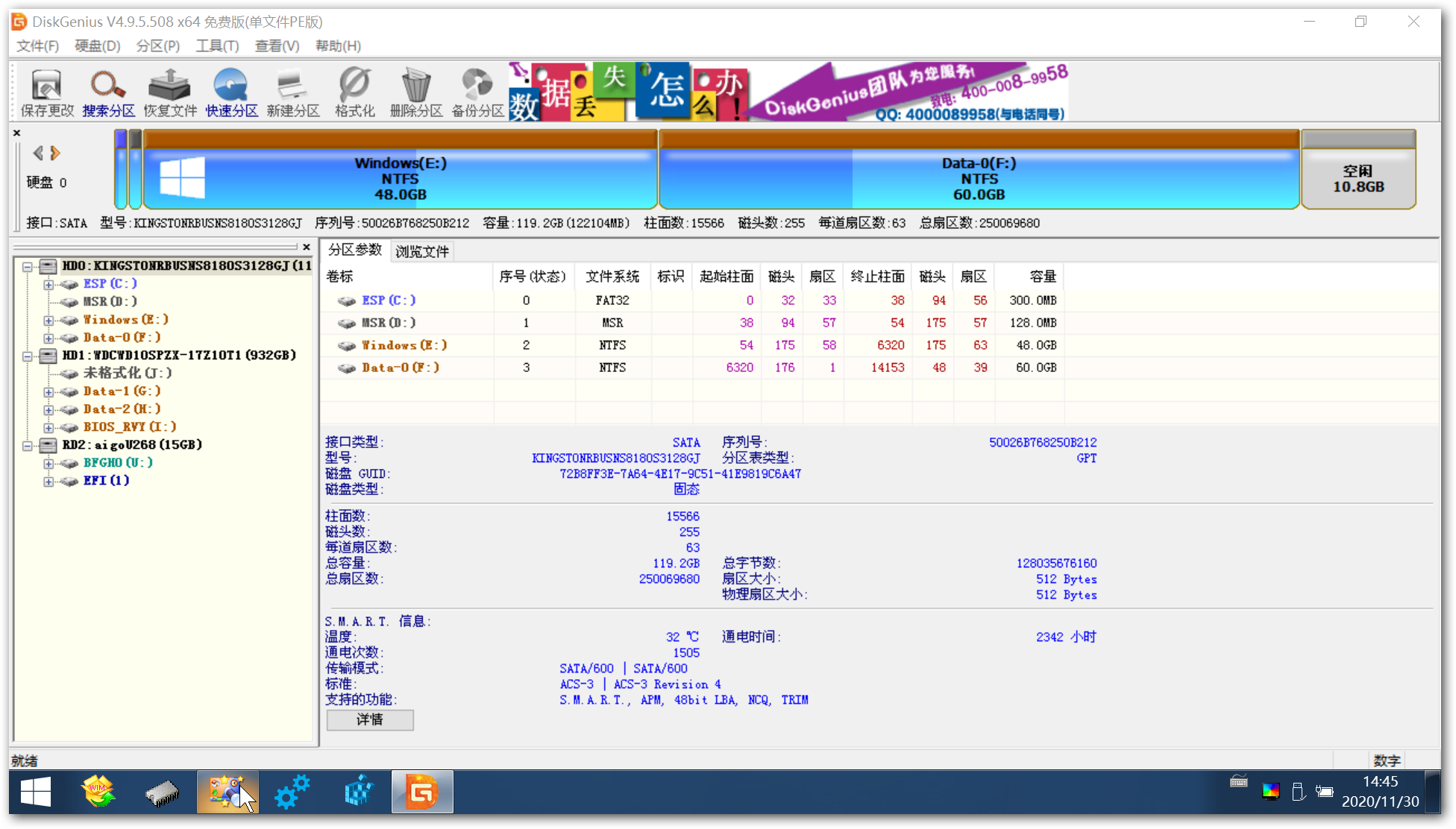
Task: Click the 保存更改 (Save changes) toolbar icon
Action: point(46,92)
